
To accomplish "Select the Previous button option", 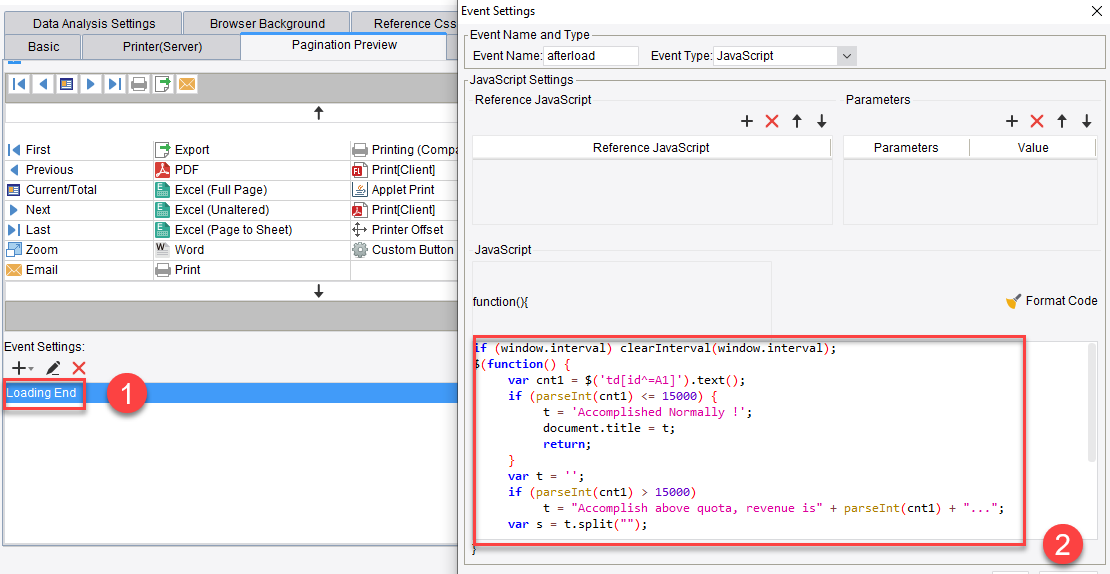I will tap(40, 170).
